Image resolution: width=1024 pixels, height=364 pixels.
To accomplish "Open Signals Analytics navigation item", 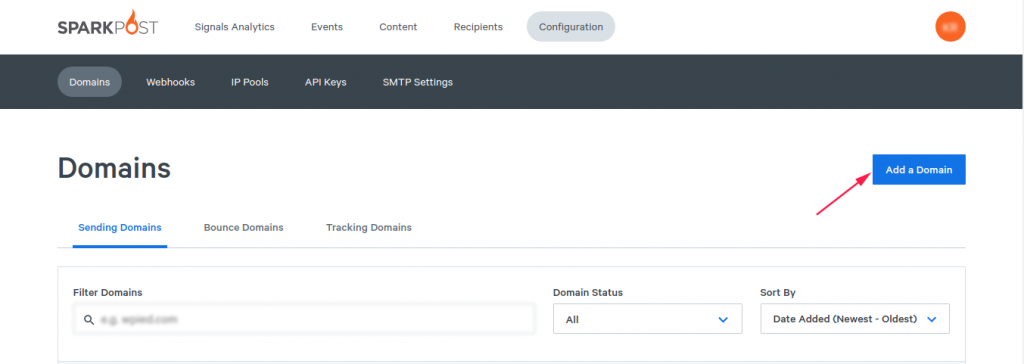I will click(x=234, y=27).
